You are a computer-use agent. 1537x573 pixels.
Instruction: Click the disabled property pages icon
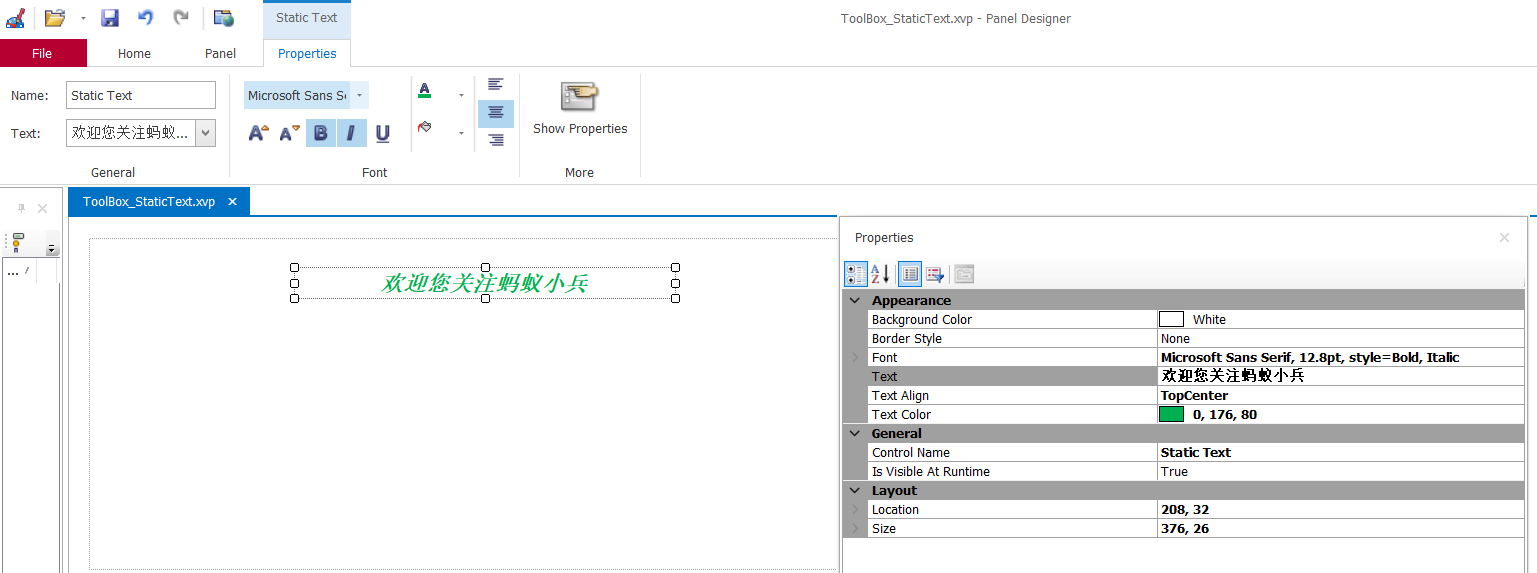point(964,274)
